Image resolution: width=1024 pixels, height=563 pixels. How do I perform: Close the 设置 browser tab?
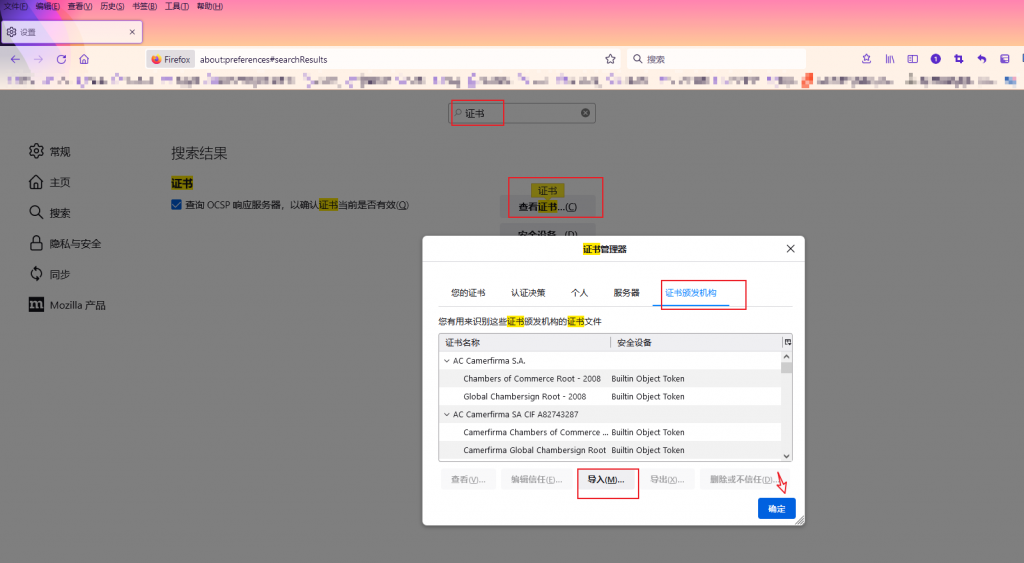tap(132, 32)
